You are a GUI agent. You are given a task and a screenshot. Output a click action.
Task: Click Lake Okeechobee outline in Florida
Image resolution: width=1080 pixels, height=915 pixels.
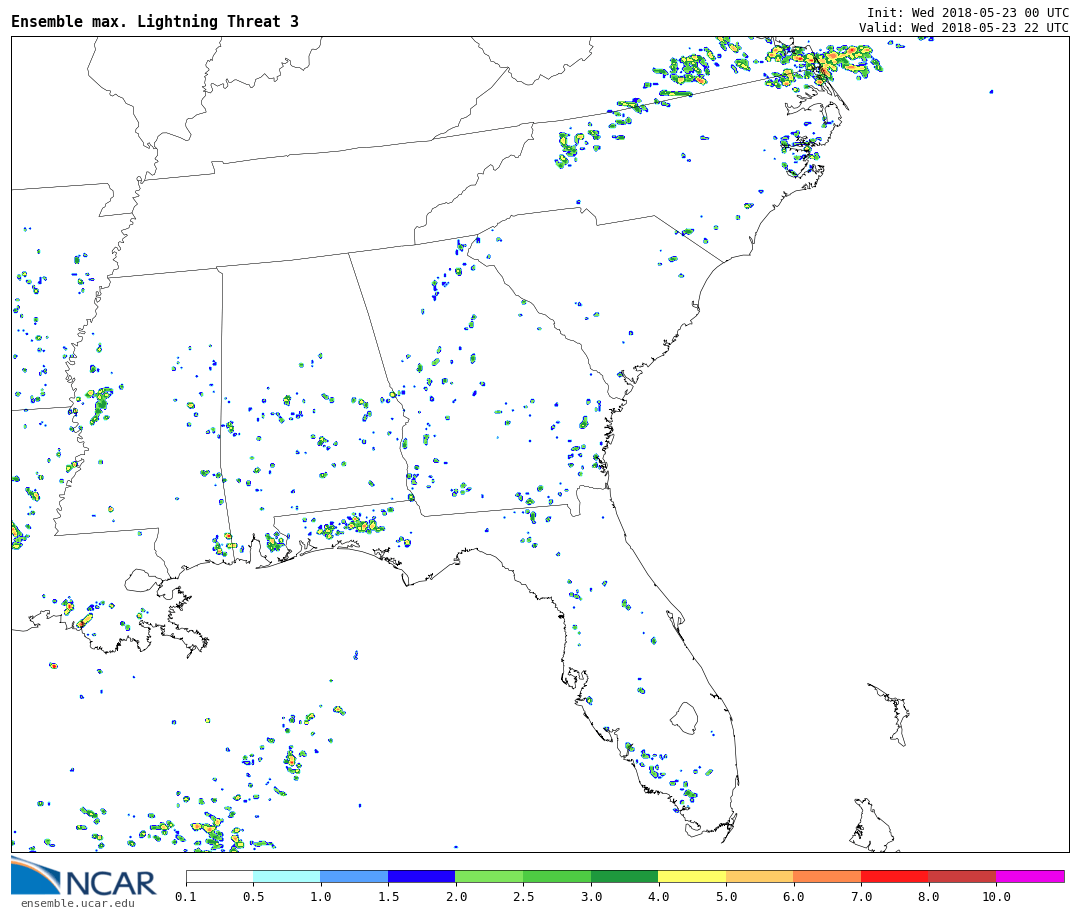click(684, 717)
